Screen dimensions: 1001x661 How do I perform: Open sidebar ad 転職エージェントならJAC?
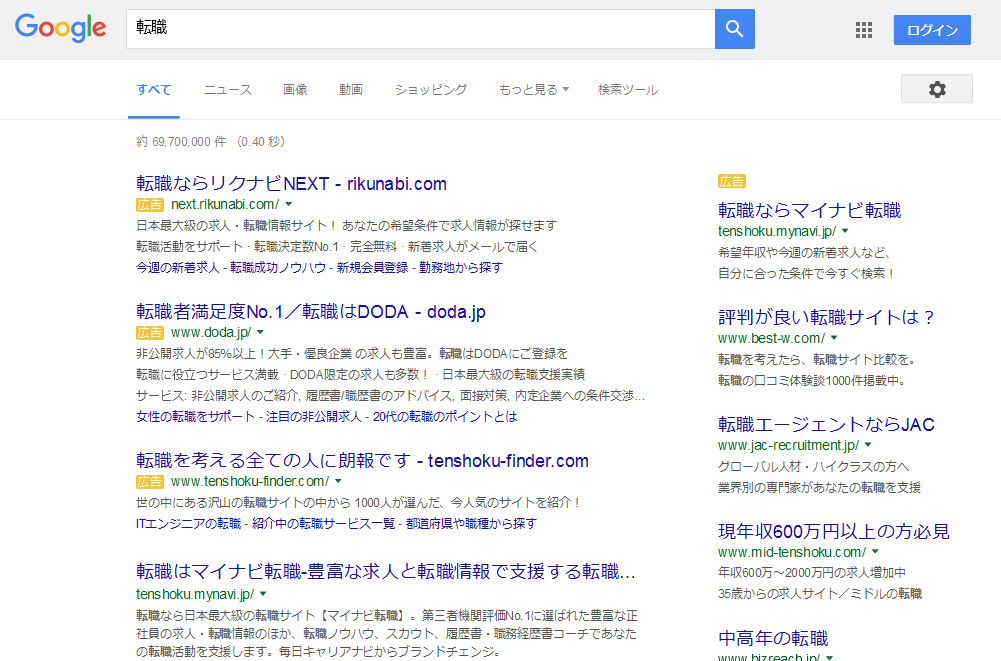pyautogui.click(x=826, y=425)
